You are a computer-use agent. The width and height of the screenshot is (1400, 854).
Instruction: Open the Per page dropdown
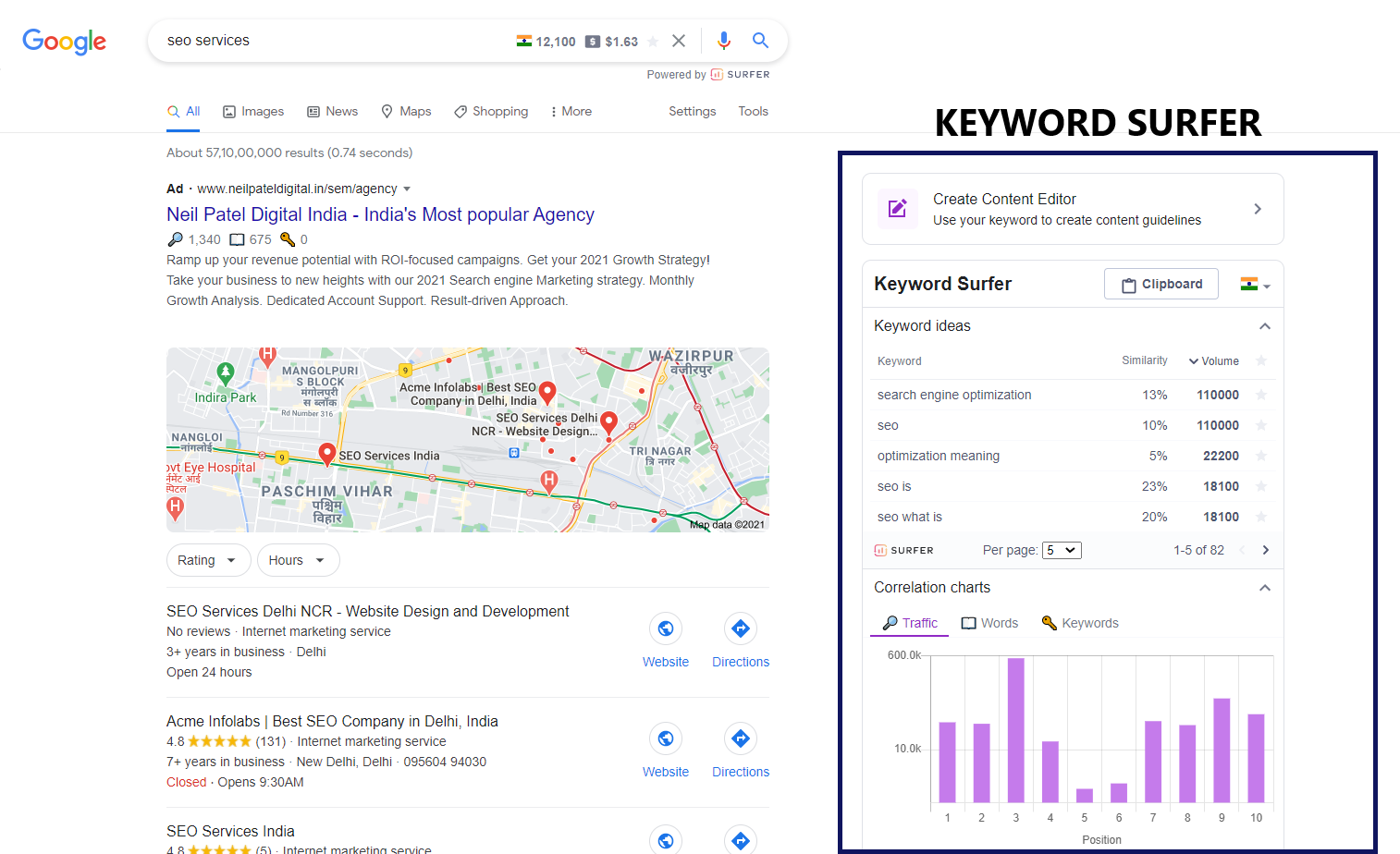point(1062,550)
